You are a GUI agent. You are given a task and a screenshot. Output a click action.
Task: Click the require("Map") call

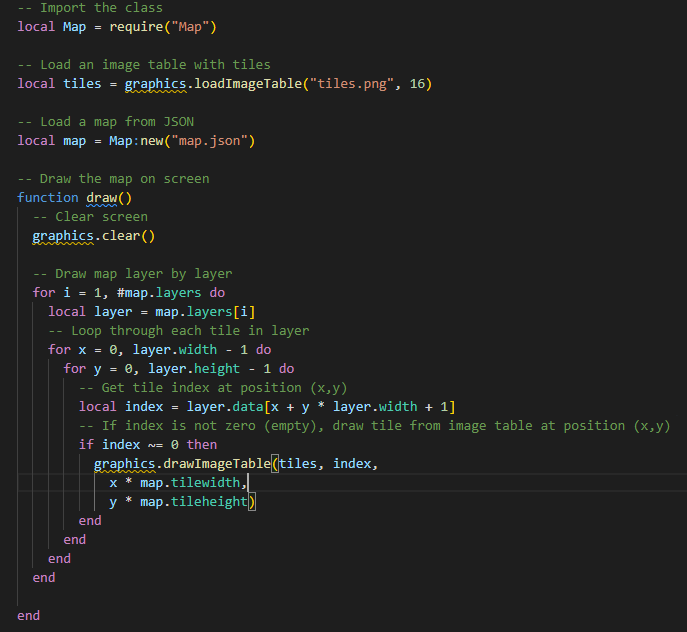click(x=163, y=27)
